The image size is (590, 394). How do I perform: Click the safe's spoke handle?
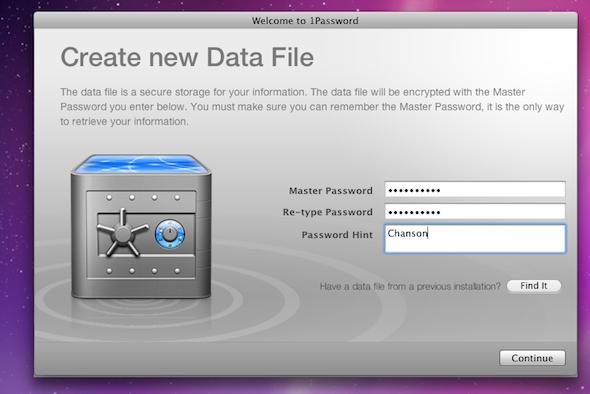[x=122, y=233]
